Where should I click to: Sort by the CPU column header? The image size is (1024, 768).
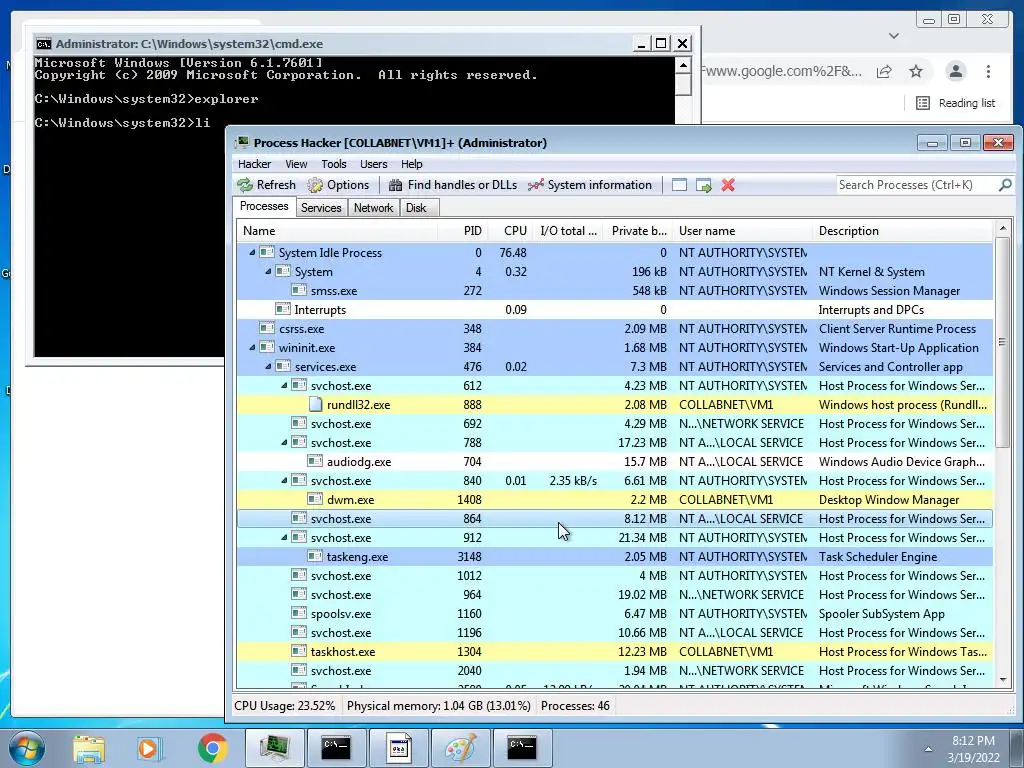[x=509, y=231]
